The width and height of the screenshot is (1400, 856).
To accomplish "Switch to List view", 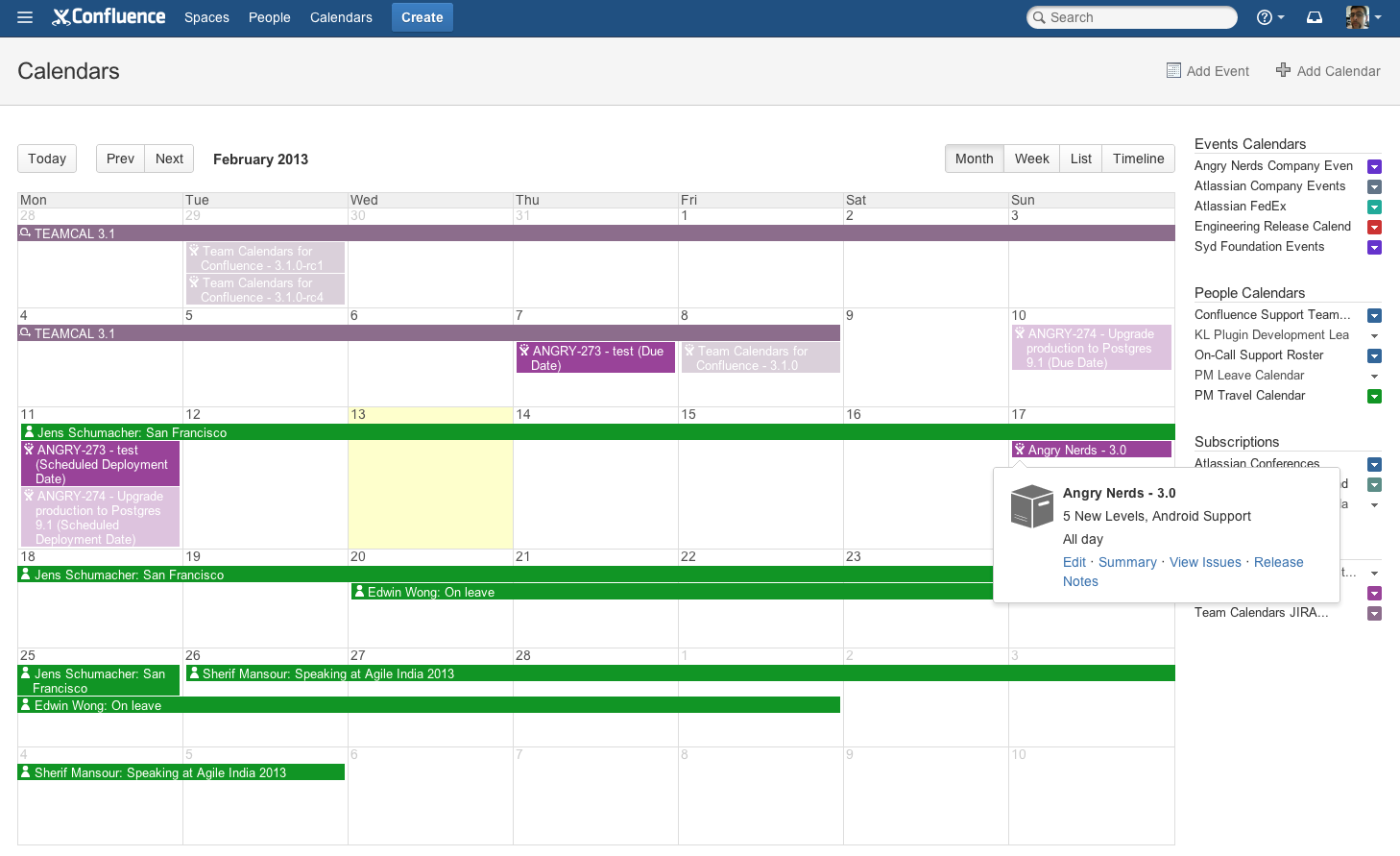I will (1081, 159).
